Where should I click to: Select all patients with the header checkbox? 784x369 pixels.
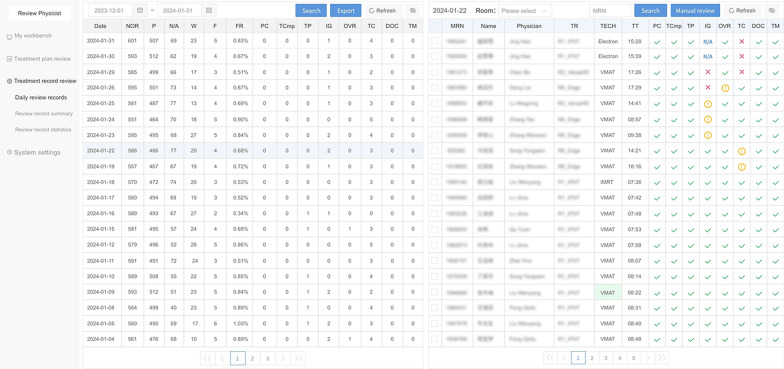pos(434,25)
